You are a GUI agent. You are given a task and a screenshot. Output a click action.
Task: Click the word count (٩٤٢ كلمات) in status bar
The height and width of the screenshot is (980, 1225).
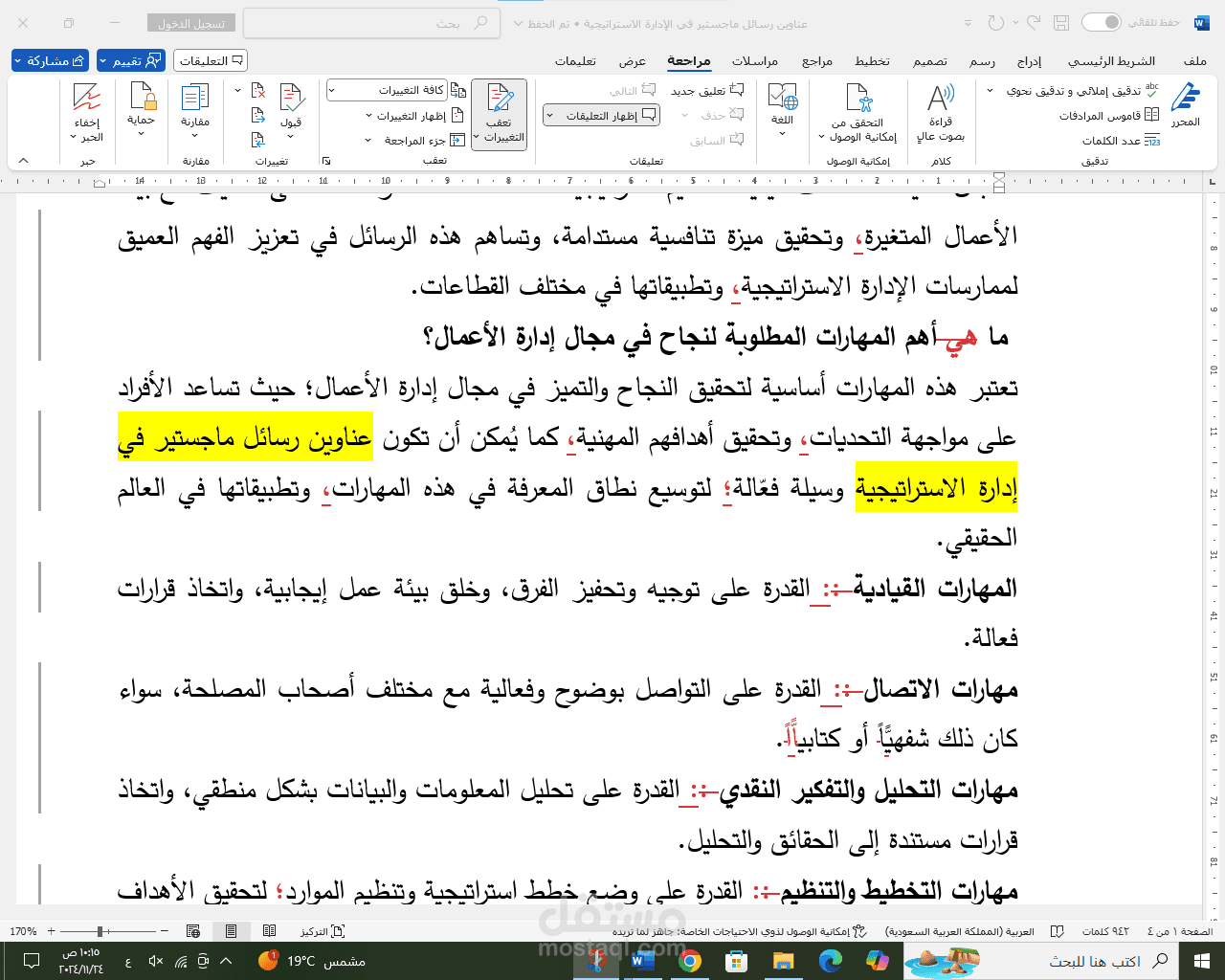point(1105,931)
